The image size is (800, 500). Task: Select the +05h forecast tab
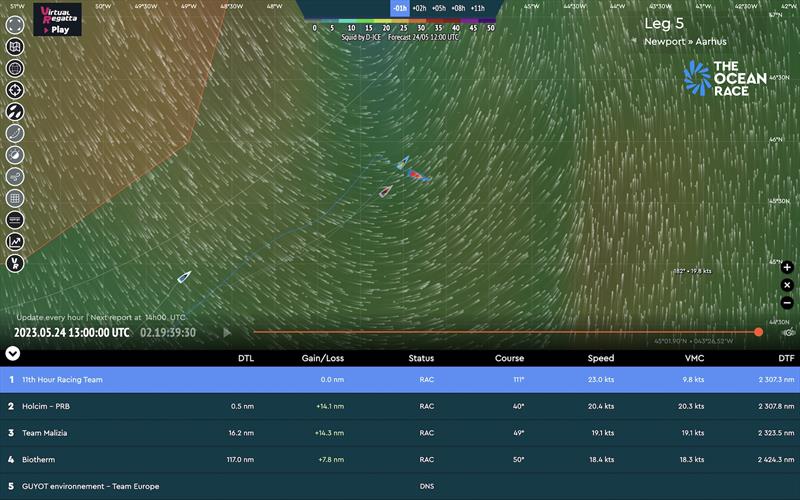438,8
